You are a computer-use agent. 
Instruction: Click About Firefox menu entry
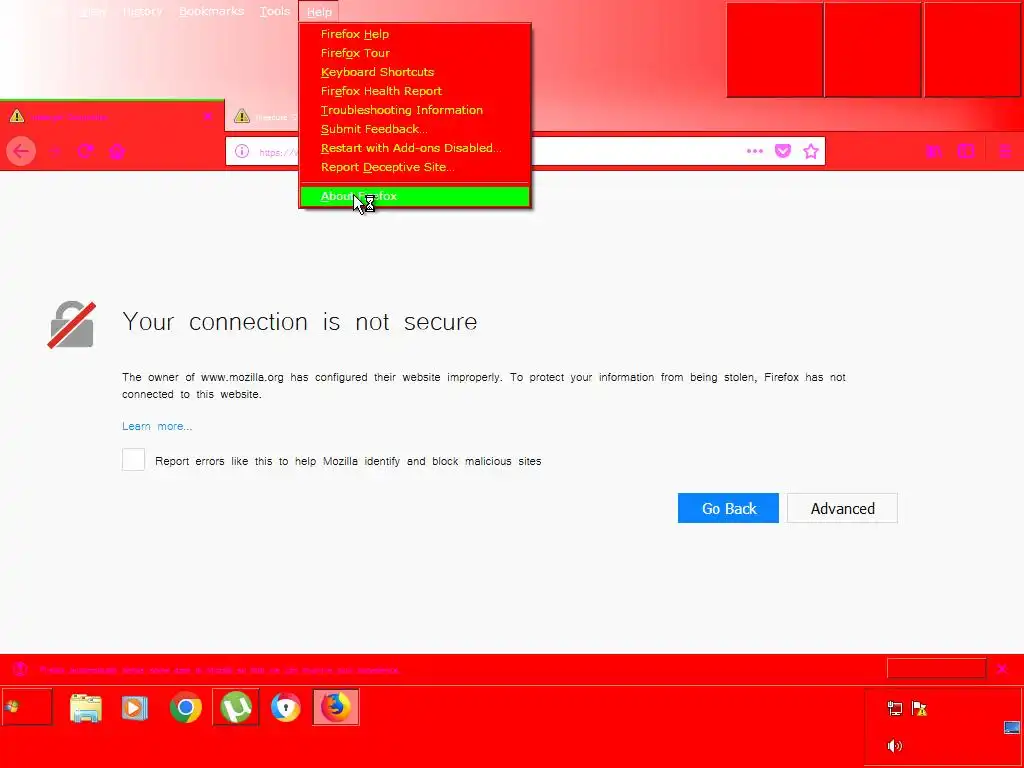pos(415,196)
